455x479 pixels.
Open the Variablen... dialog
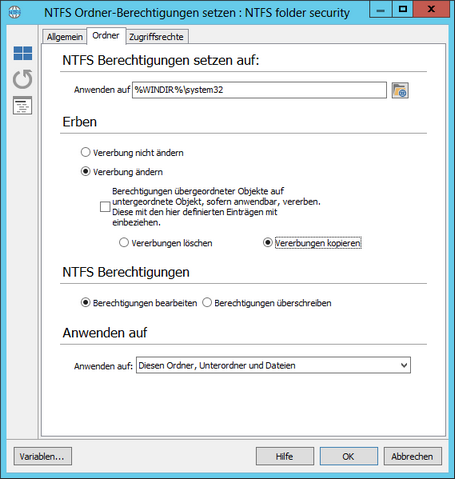[x=43, y=456]
